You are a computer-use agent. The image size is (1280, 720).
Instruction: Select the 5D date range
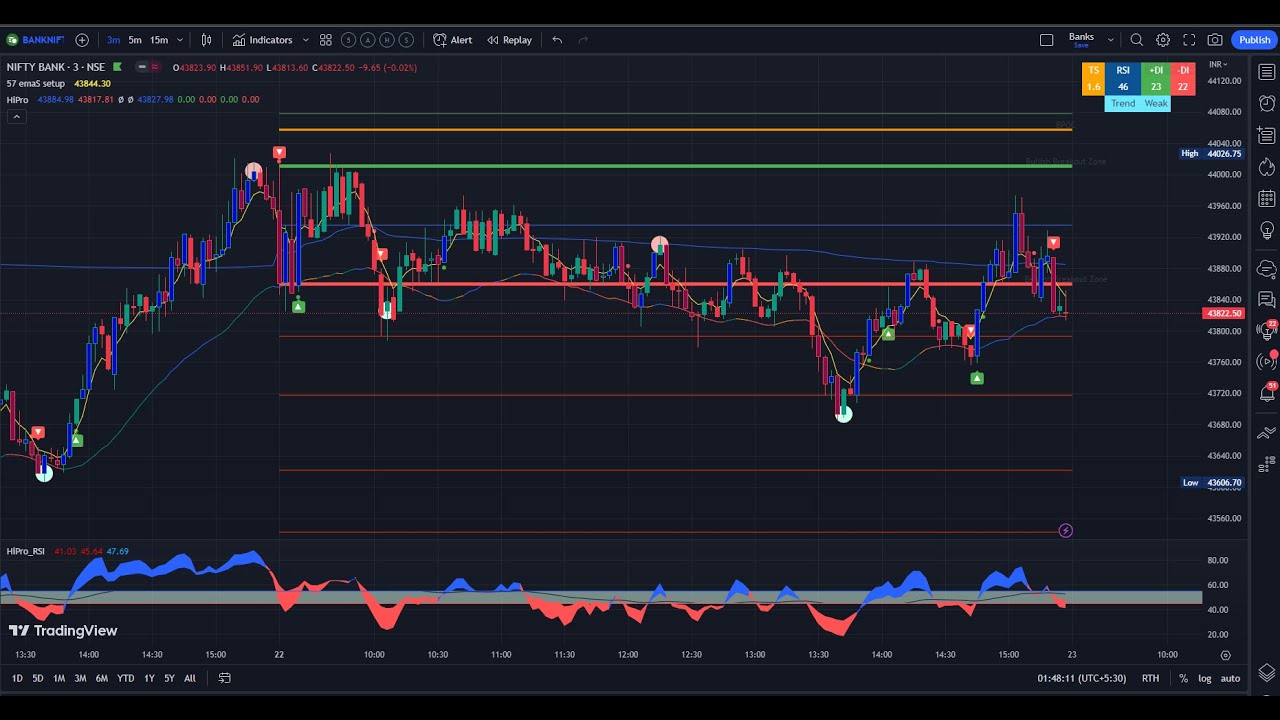click(38, 678)
